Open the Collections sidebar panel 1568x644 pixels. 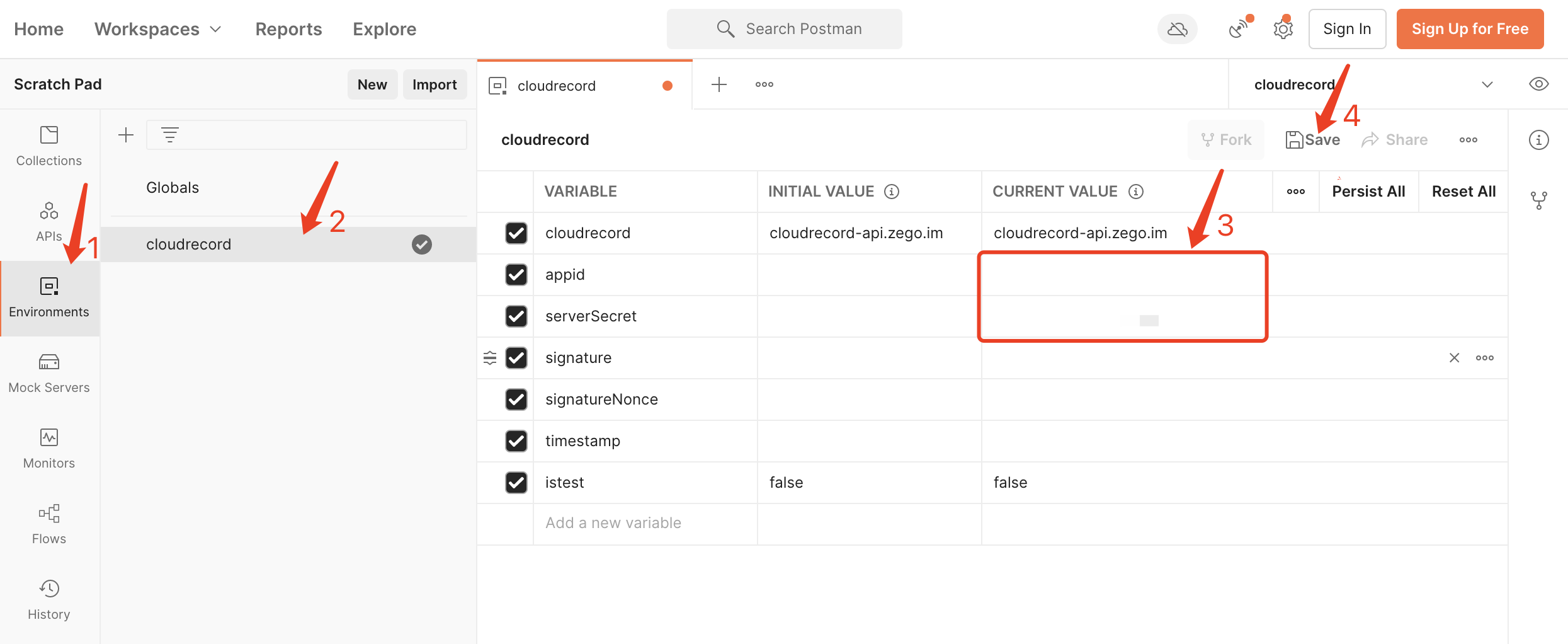coord(49,147)
